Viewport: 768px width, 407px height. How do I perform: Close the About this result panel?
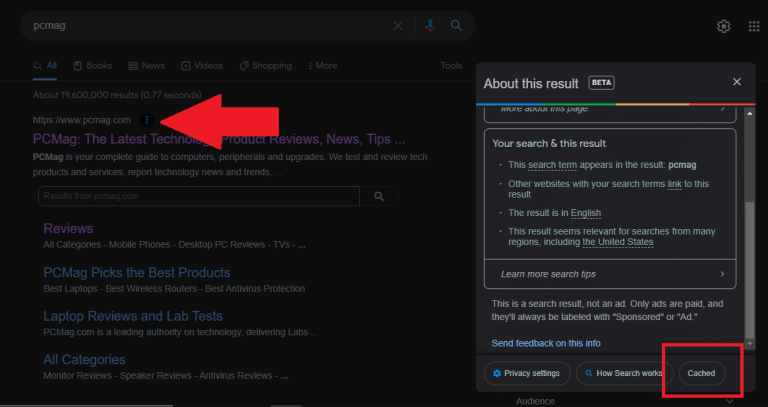tap(737, 82)
